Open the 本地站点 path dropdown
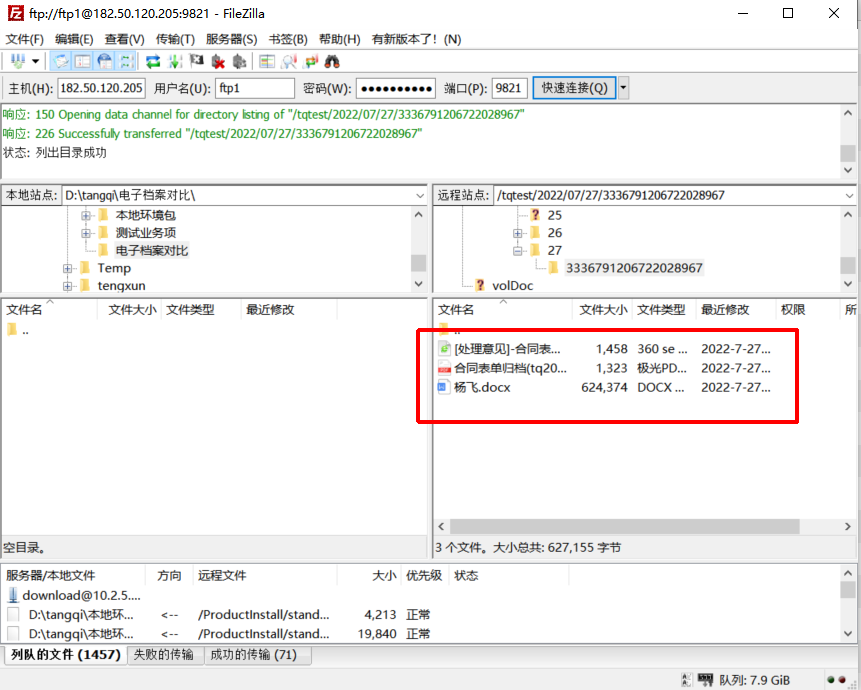The width and height of the screenshot is (861, 690). tap(420, 195)
